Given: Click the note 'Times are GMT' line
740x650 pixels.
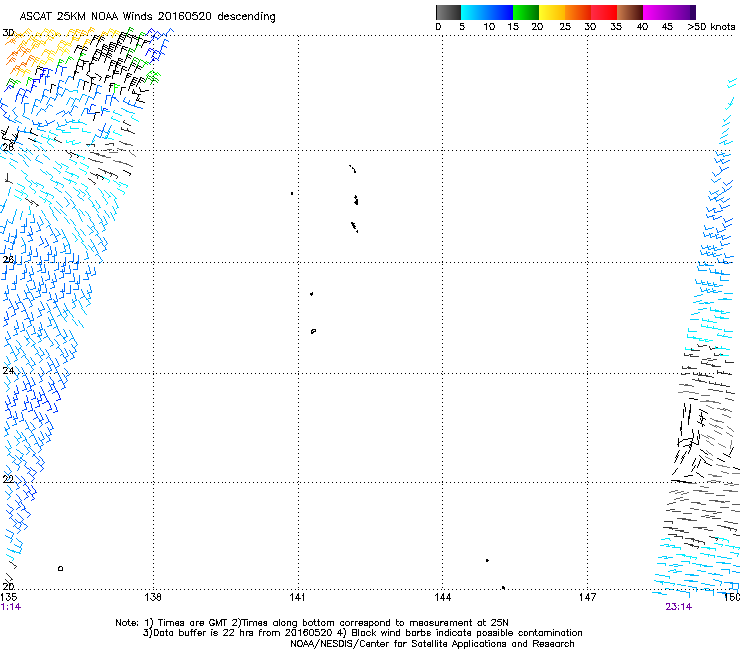Looking at the screenshot, I should point(312,623).
